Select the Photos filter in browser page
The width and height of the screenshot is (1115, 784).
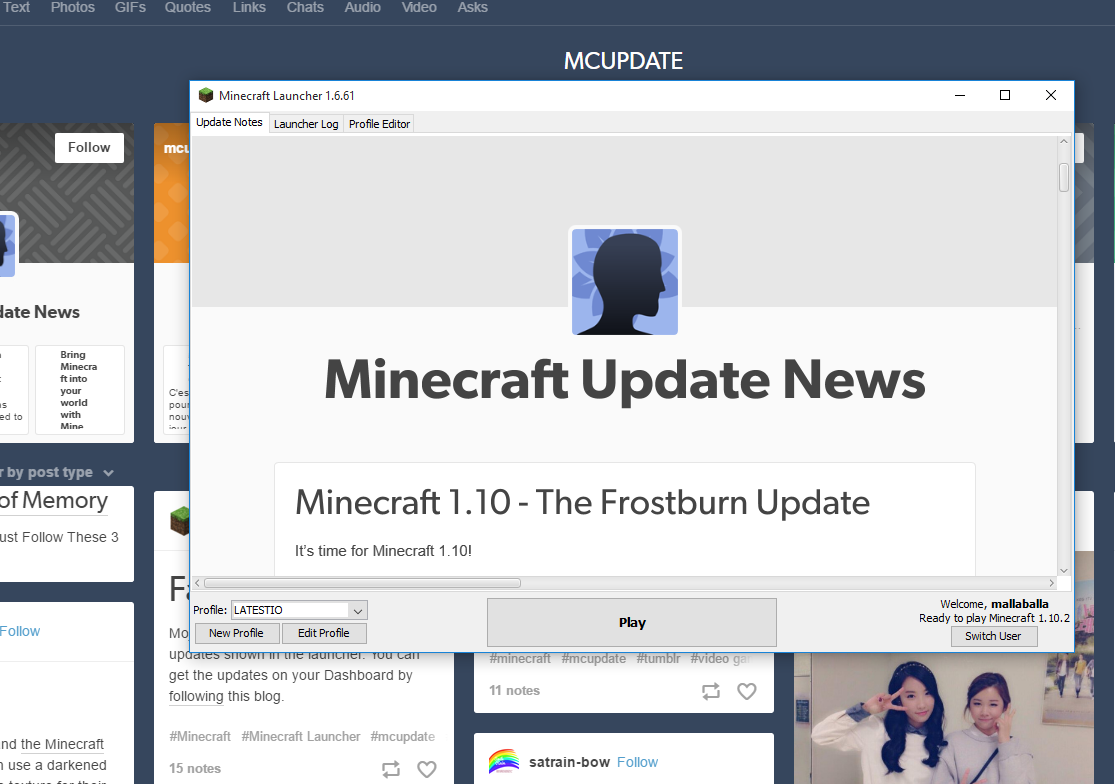pyautogui.click(x=73, y=8)
